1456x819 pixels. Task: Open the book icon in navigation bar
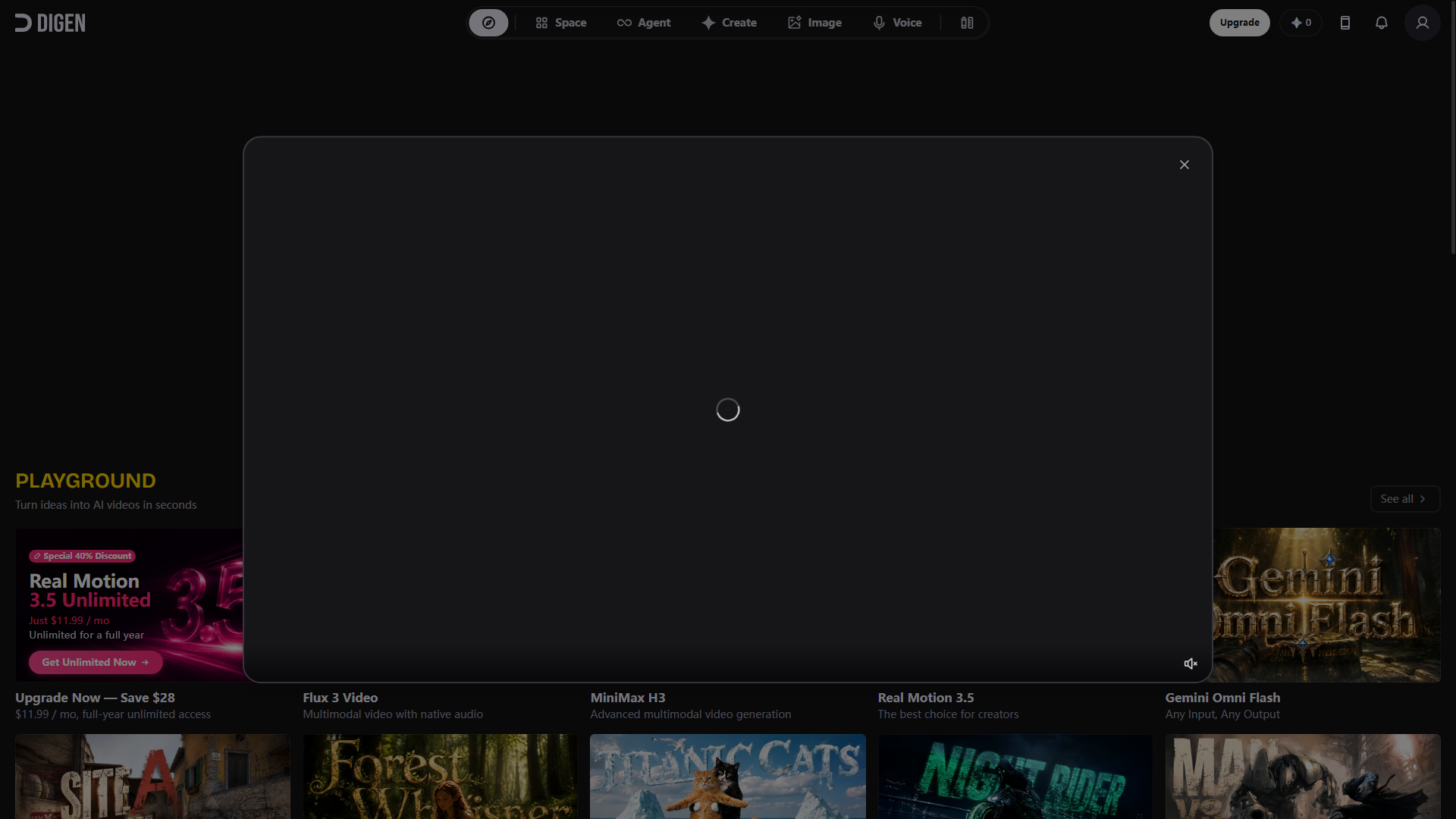[967, 23]
